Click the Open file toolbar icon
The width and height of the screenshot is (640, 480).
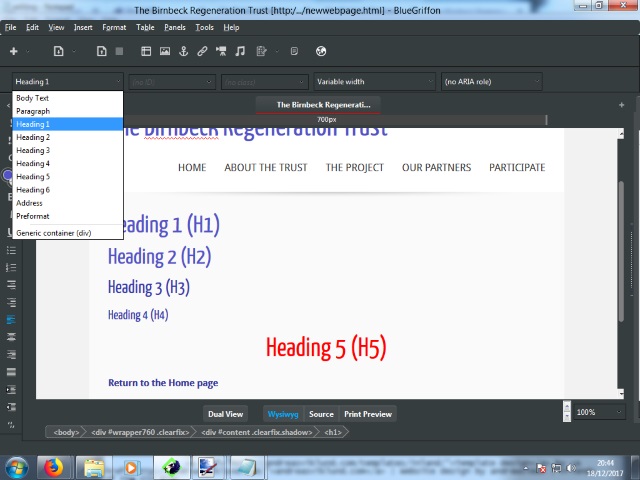click(x=58, y=51)
